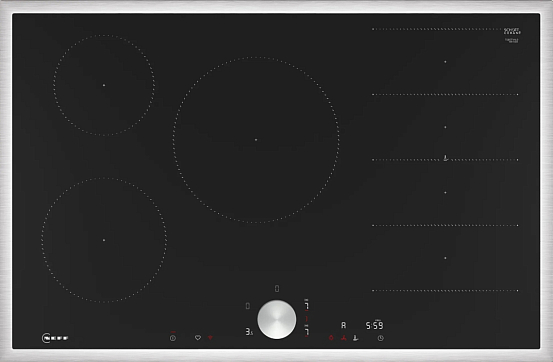The height and width of the screenshot is (362, 553).
Task: Select the 3.5 heat level display
Action: [249, 332]
